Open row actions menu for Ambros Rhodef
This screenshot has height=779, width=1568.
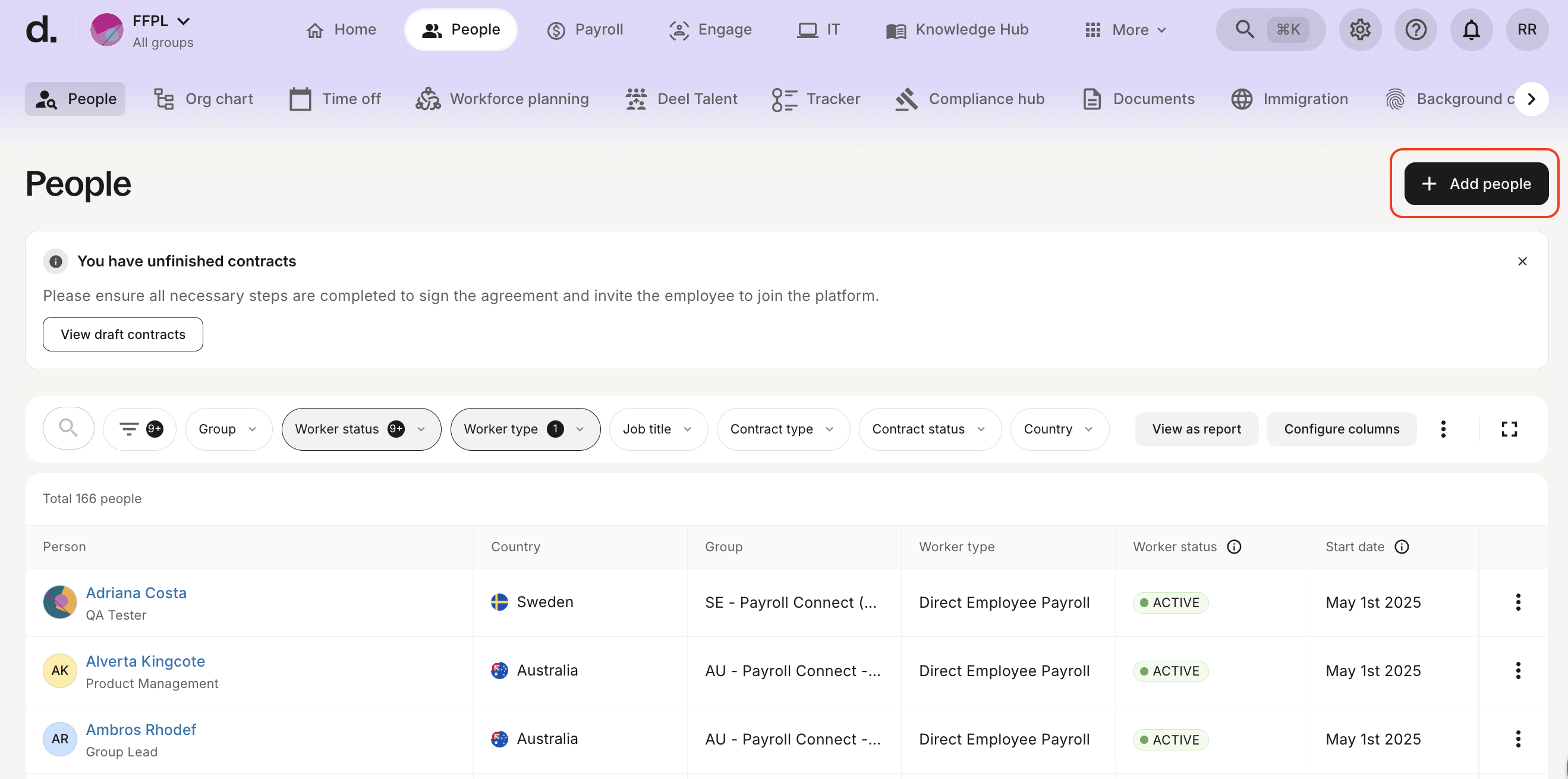(x=1518, y=738)
